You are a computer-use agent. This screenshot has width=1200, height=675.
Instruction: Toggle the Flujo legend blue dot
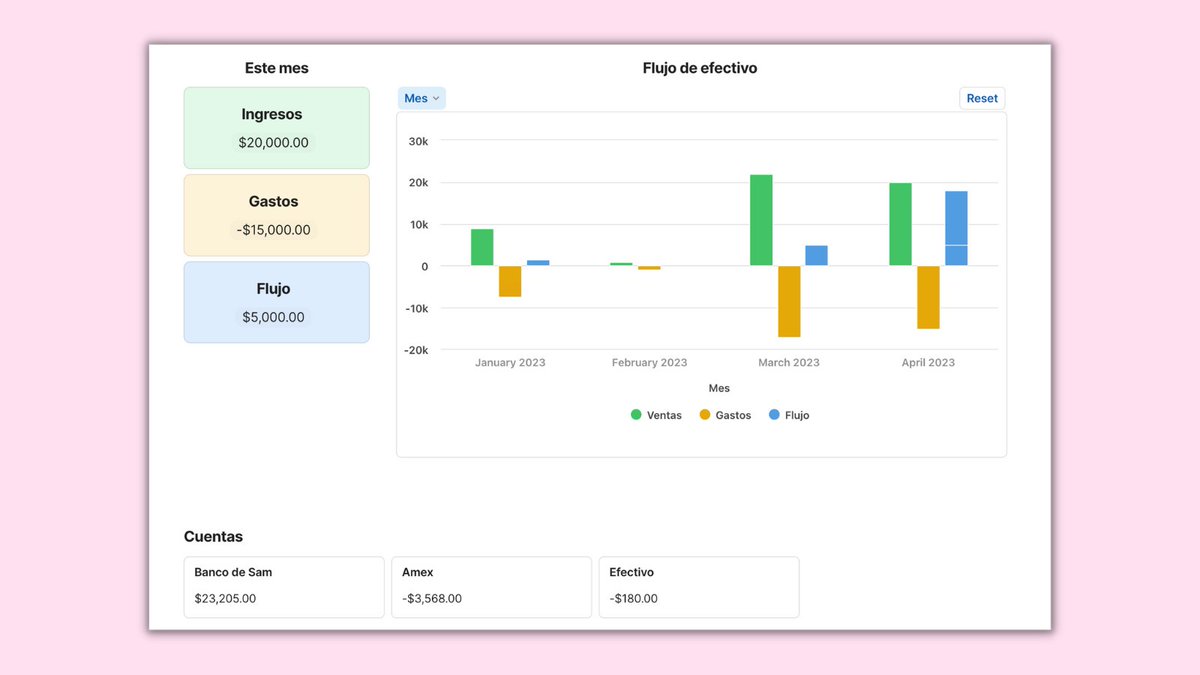[x=774, y=415]
